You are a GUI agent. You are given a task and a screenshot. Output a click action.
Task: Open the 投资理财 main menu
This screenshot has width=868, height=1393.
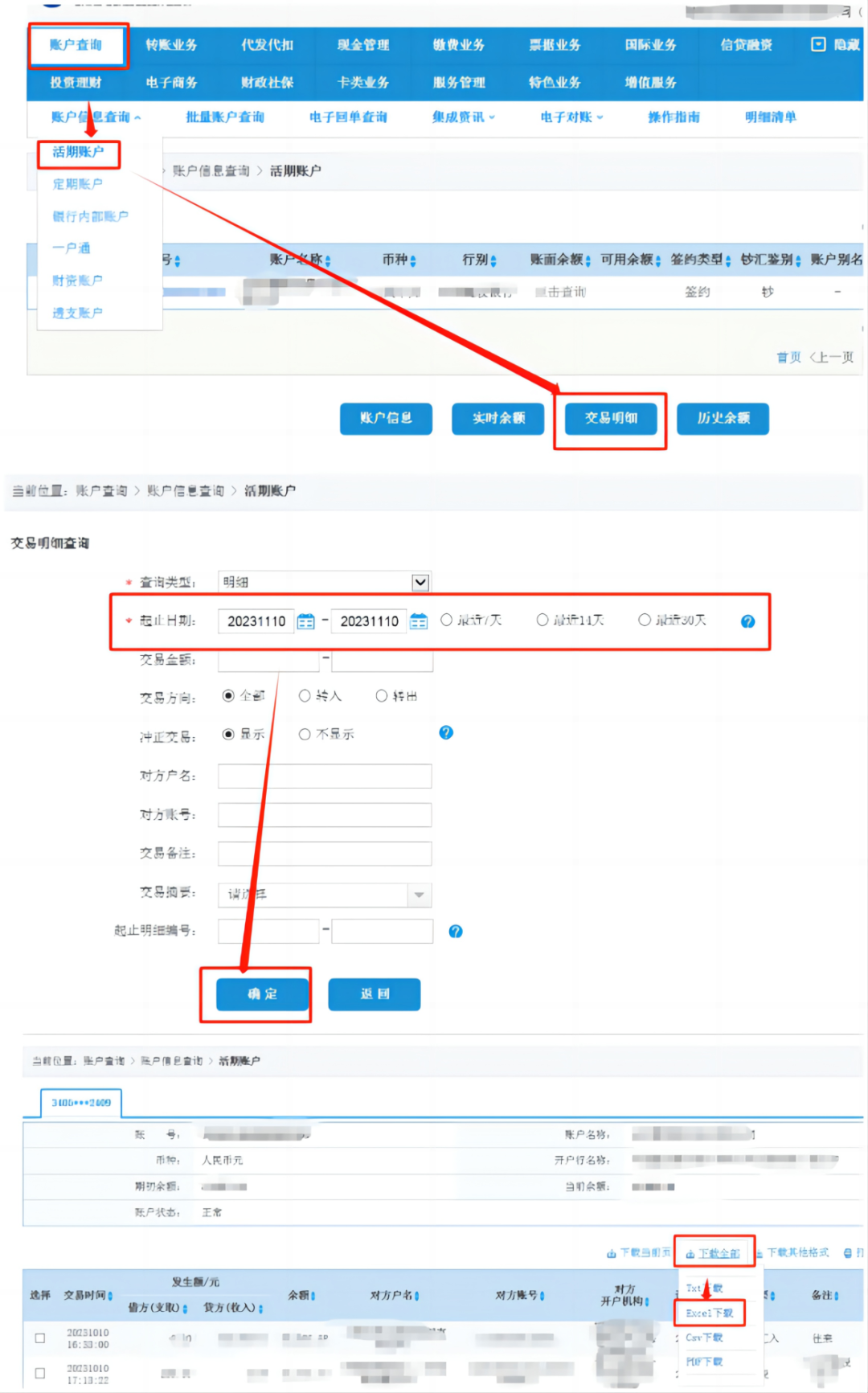tap(76, 82)
